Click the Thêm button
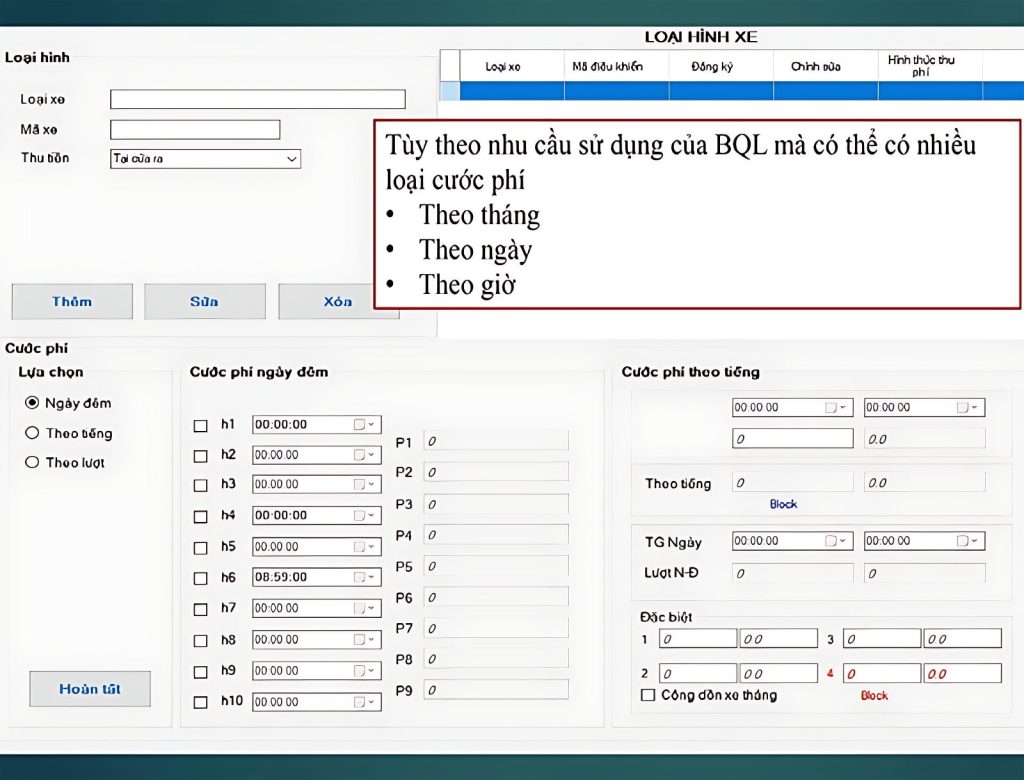This screenshot has width=1024, height=780. coord(72,301)
